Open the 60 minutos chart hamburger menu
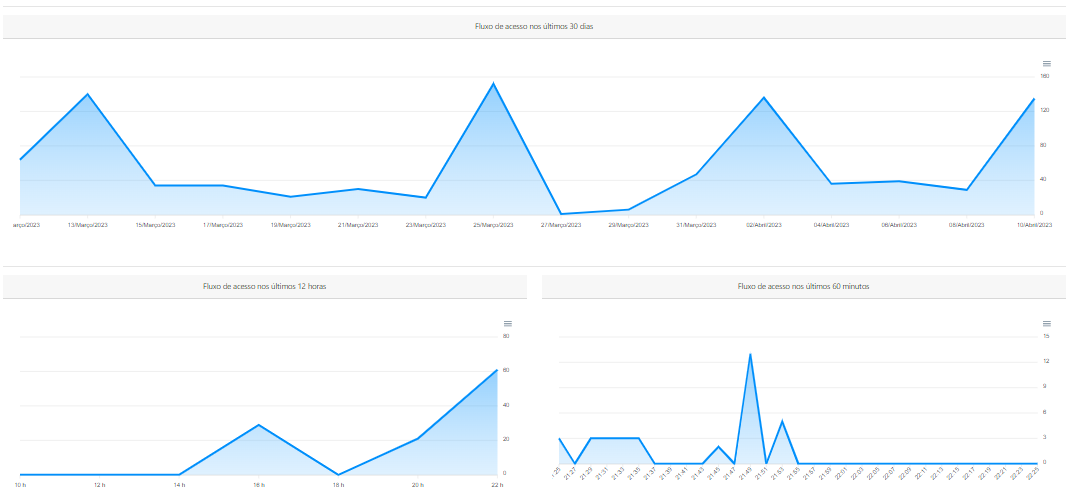 pyautogui.click(x=1046, y=324)
